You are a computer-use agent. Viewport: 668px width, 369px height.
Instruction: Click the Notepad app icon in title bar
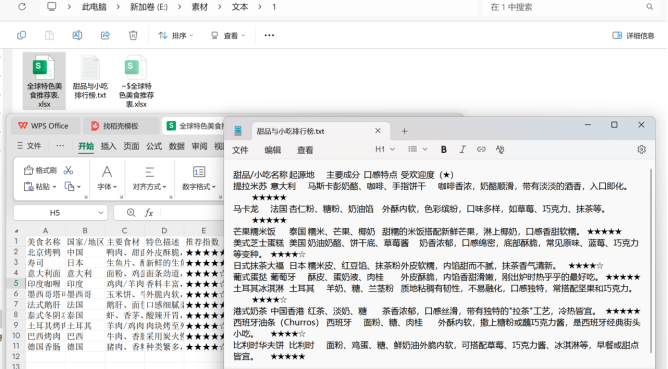[238, 131]
